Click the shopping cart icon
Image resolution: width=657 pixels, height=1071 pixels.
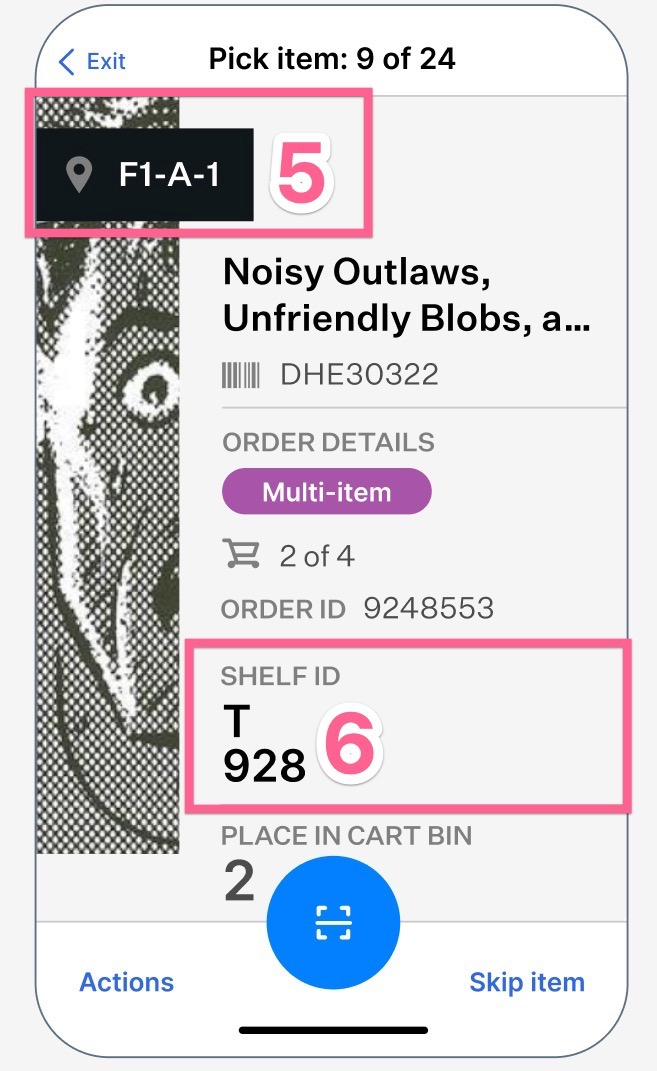pos(243,555)
